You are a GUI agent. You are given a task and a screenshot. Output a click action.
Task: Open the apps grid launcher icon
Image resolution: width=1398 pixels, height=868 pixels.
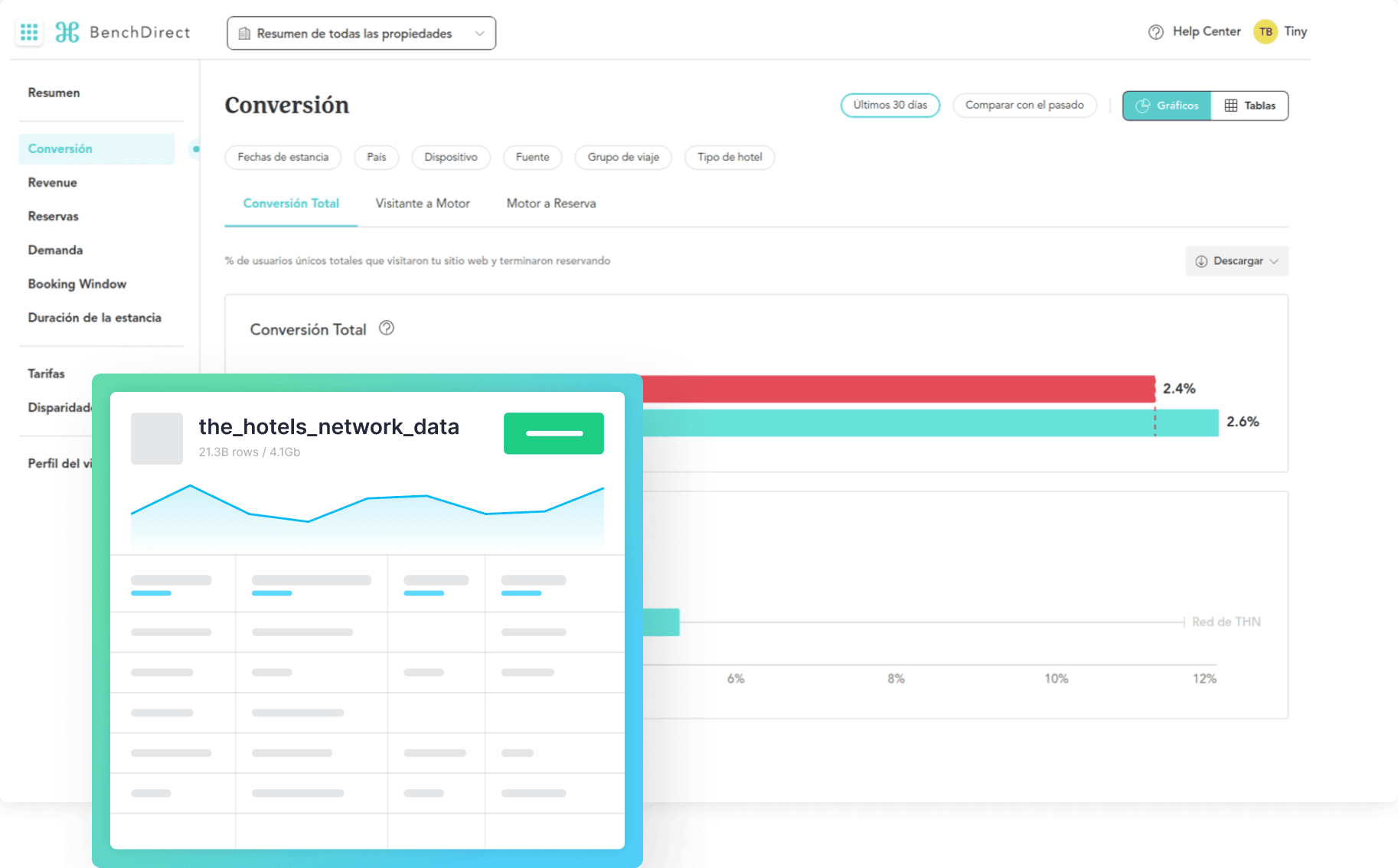coord(29,32)
